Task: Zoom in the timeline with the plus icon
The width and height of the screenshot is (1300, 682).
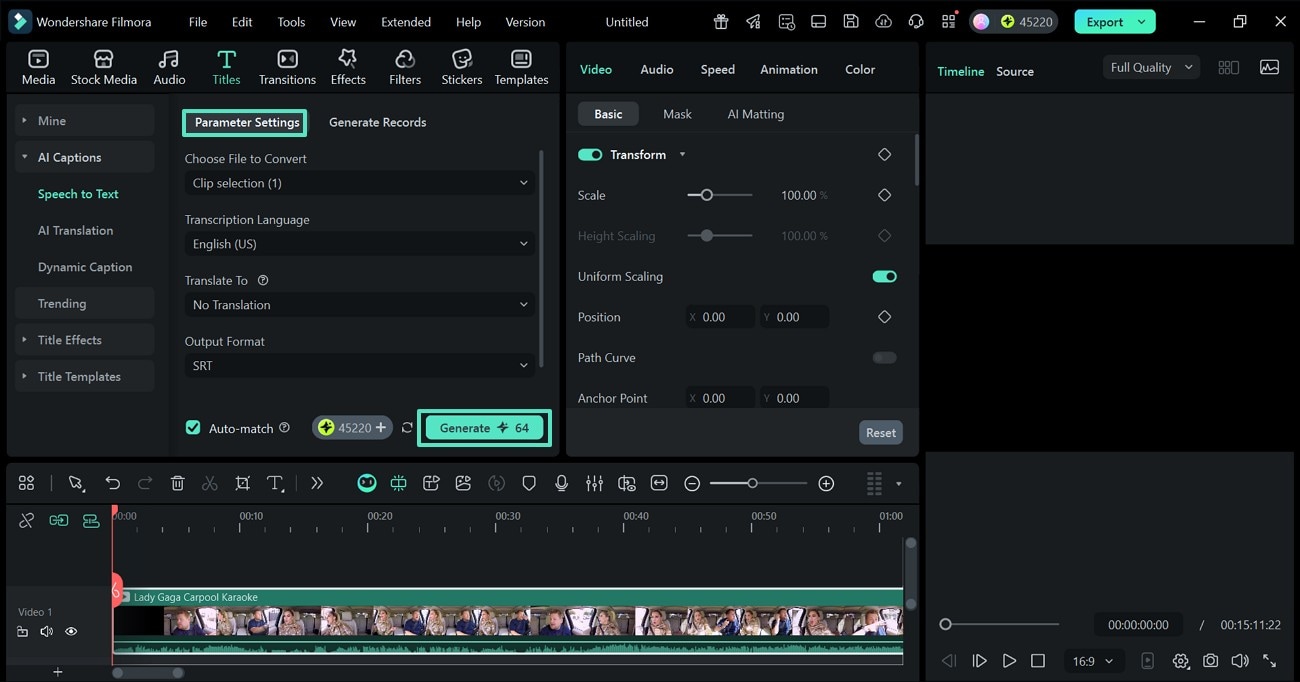Action: pyautogui.click(x=826, y=483)
